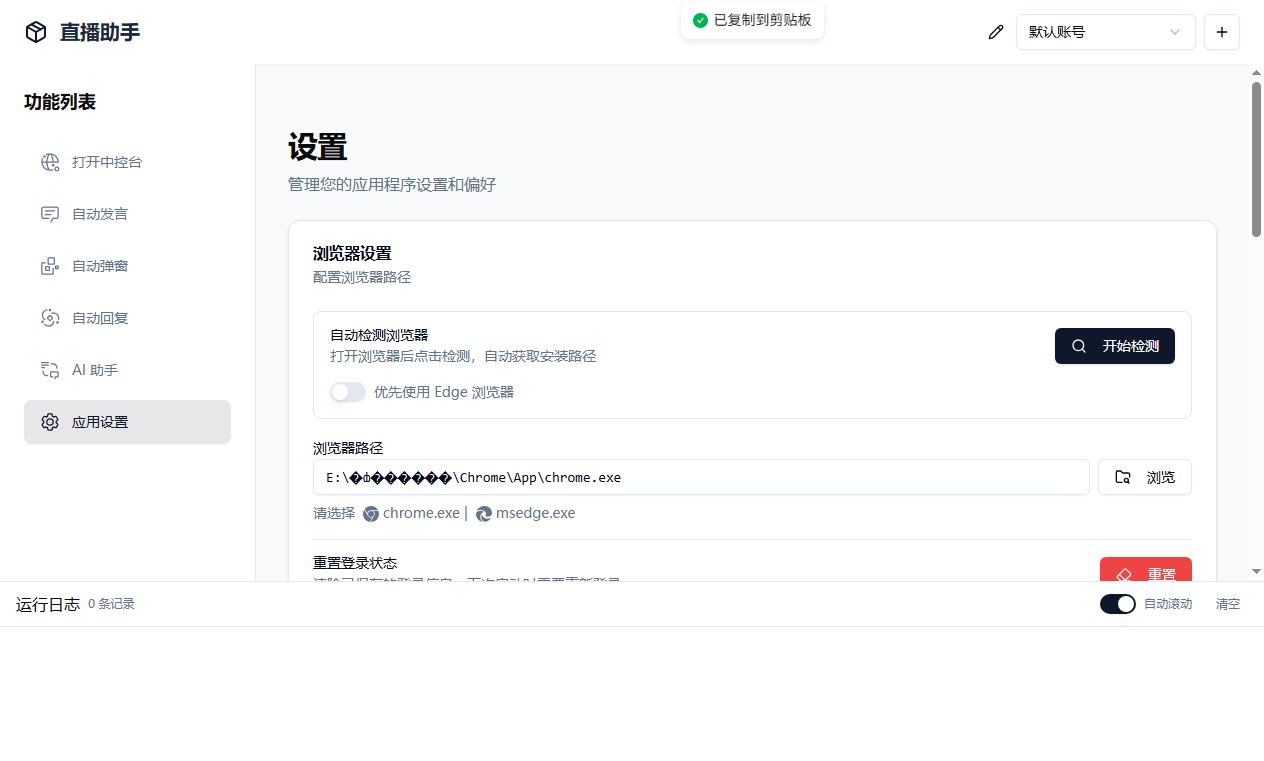Image resolution: width=1264 pixels, height=761 pixels.
Task: Click the plus add account button
Action: [1222, 32]
